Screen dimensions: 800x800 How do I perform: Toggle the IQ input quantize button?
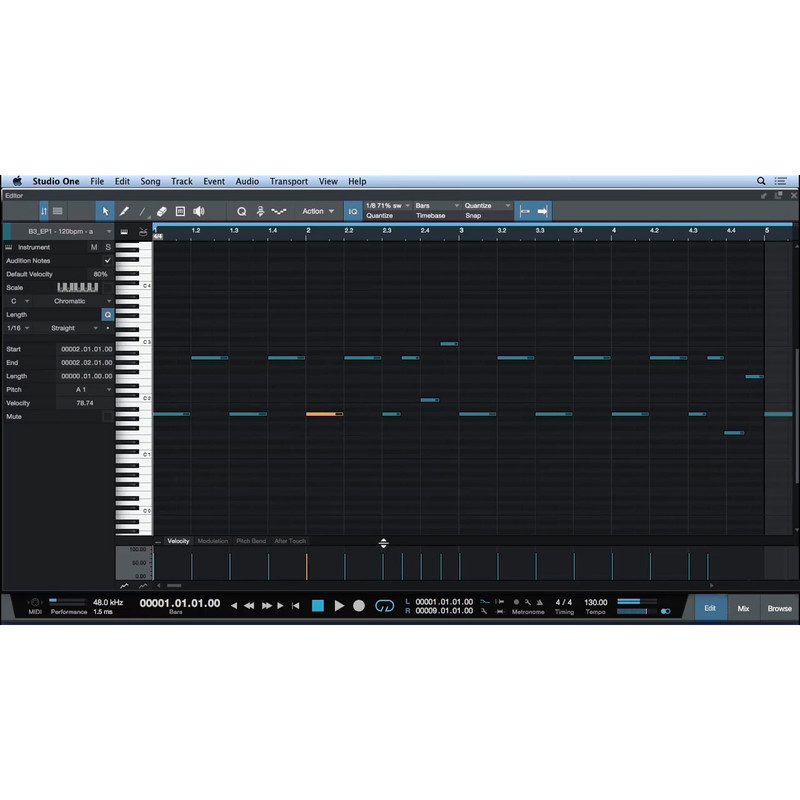353,211
